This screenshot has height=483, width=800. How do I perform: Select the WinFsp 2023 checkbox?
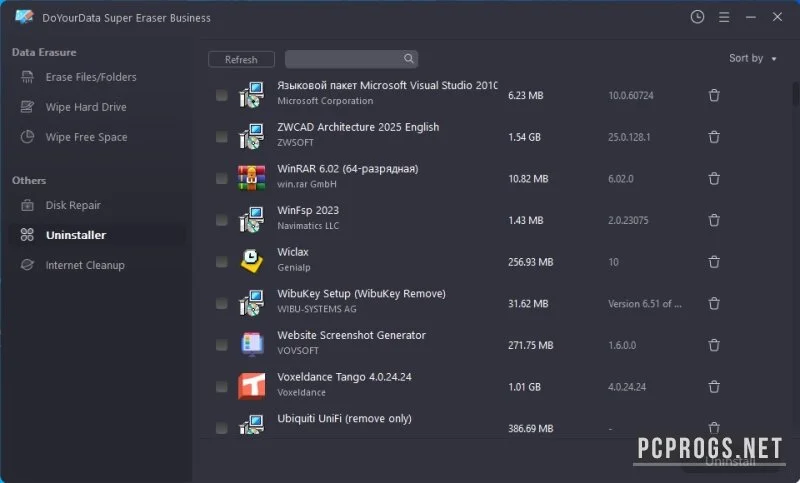coord(221,220)
